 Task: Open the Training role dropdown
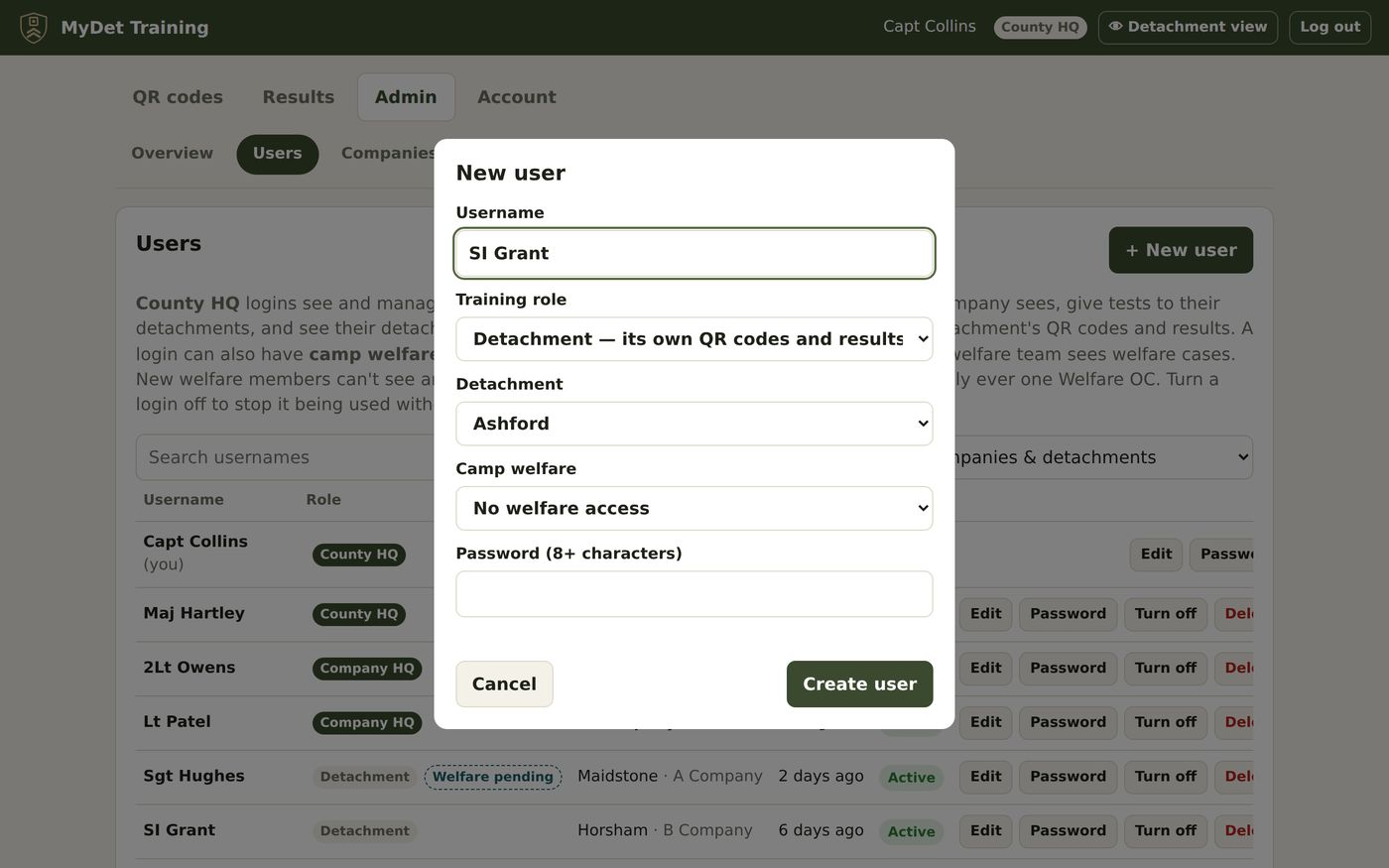coord(694,339)
